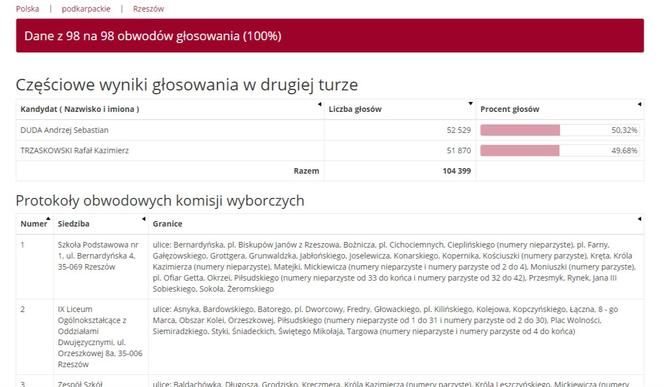The image size is (664, 387).
Task: Click the 50,32% percentage value
Action: [624, 130]
